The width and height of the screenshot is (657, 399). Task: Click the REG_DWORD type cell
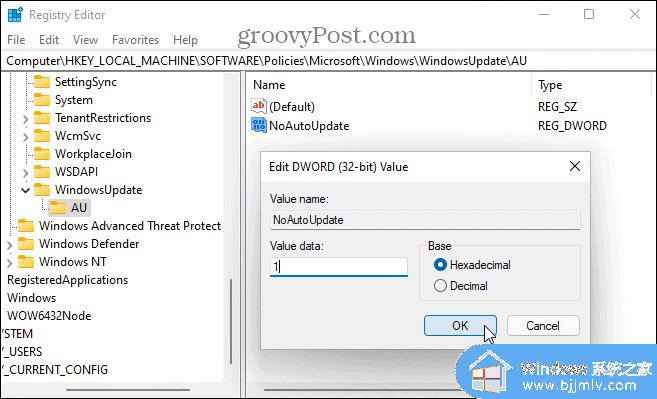tap(572, 126)
